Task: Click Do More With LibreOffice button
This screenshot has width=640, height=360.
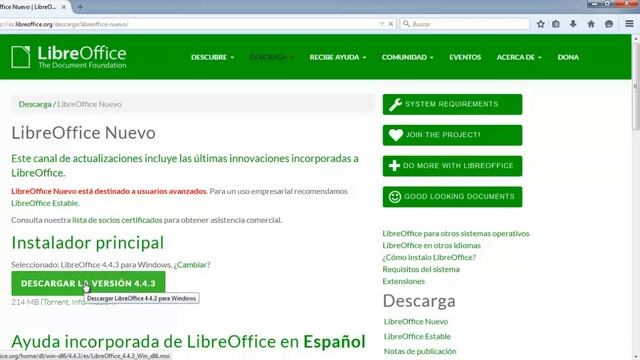Action: click(x=452, y=166)
